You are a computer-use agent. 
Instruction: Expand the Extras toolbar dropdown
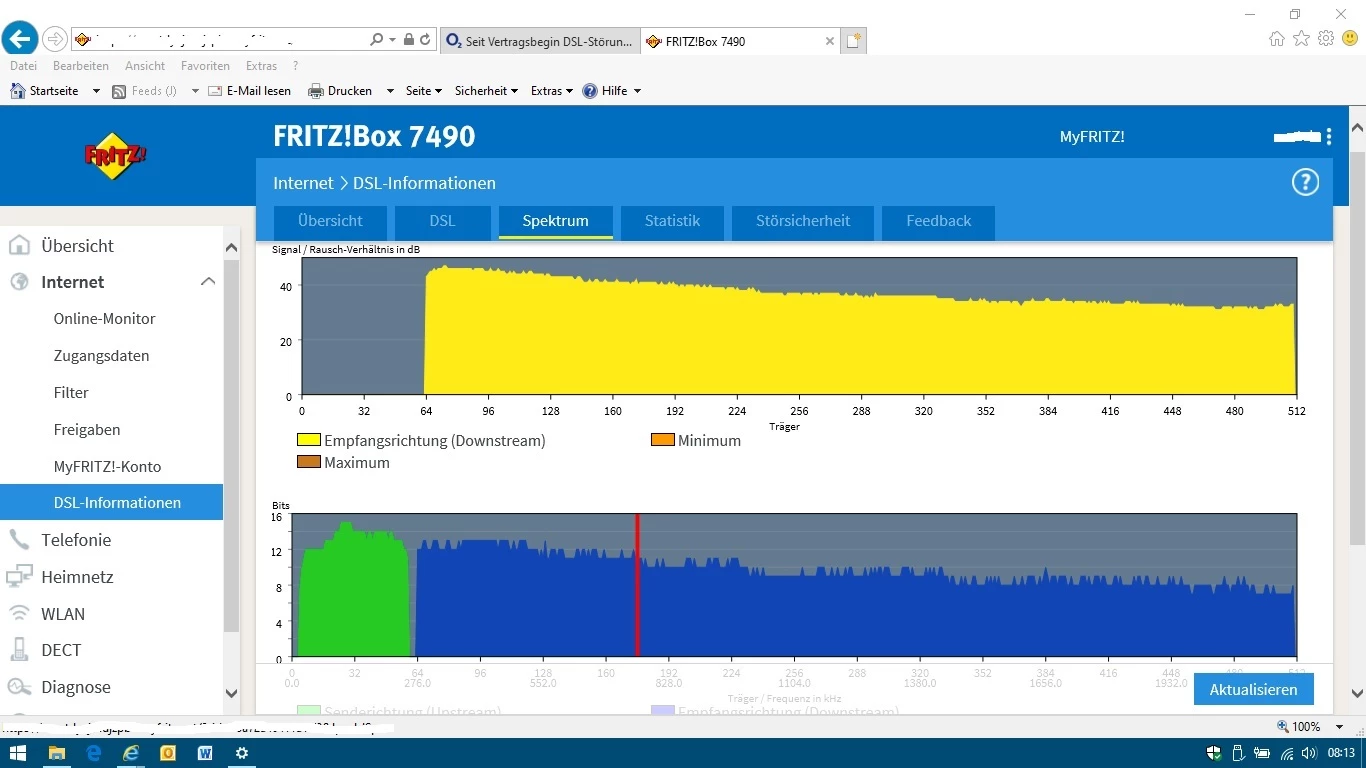551,91
